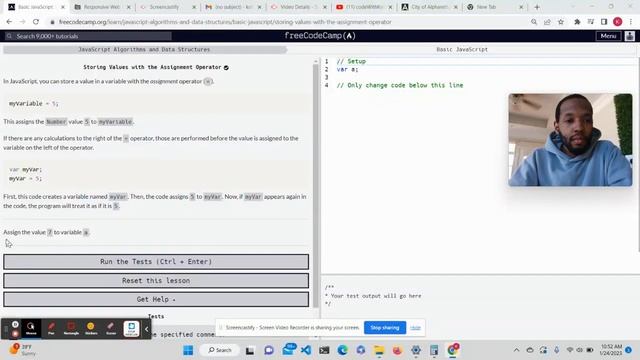Image resolution: width=640 pixels, height=360 pixels.
Task: Go to freeCodeCamp home via header logo
Action: point(320,36)
